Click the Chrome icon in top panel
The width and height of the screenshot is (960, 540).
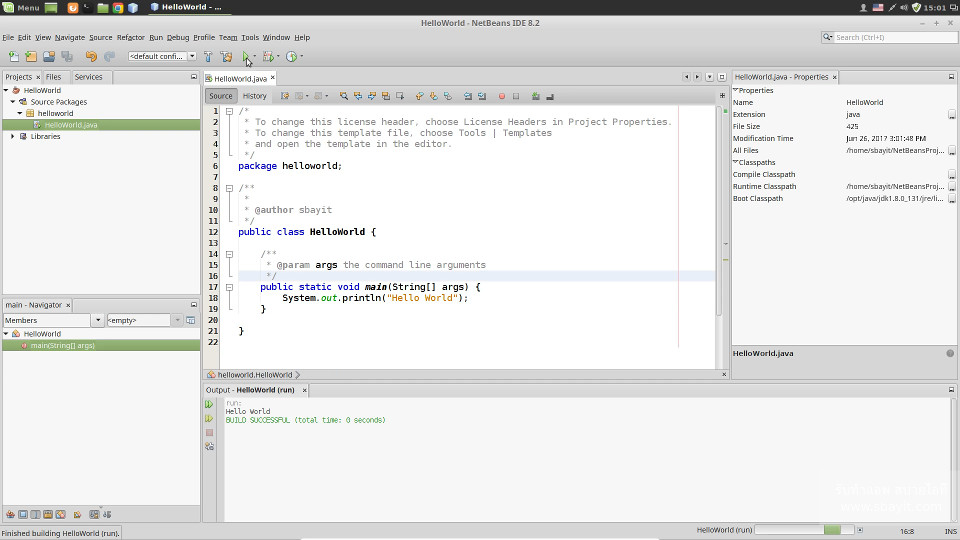click(118, 7)
